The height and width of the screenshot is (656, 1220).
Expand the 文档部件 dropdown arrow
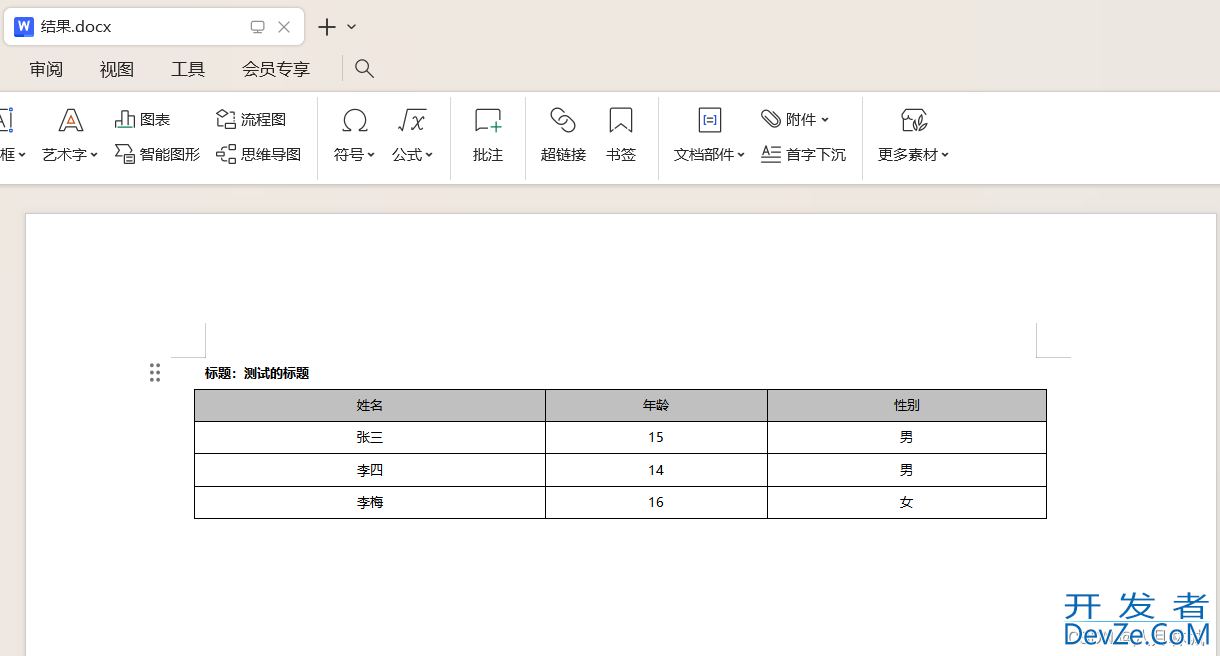(741, 155)
